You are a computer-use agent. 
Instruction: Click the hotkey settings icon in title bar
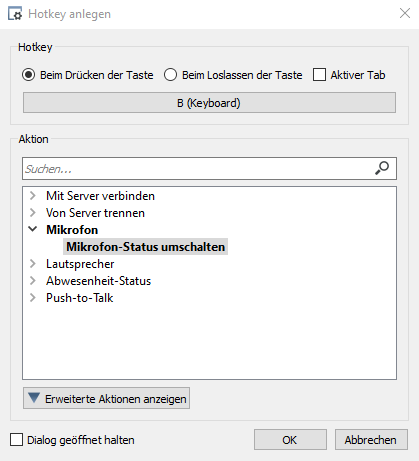[x=15, y=14]
